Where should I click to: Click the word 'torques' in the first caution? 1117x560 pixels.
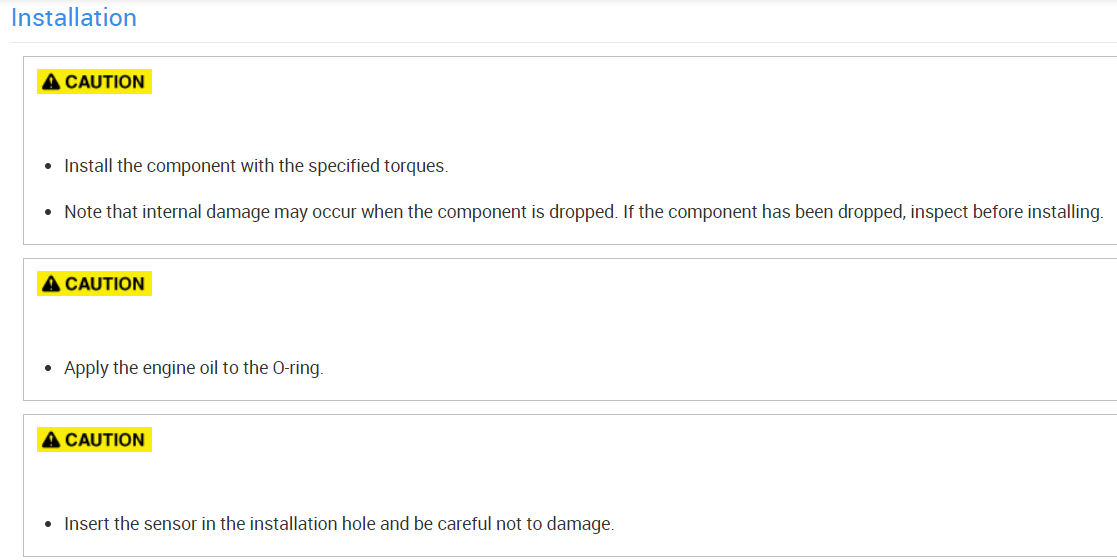pyautogui.click(x=415, y=166)
